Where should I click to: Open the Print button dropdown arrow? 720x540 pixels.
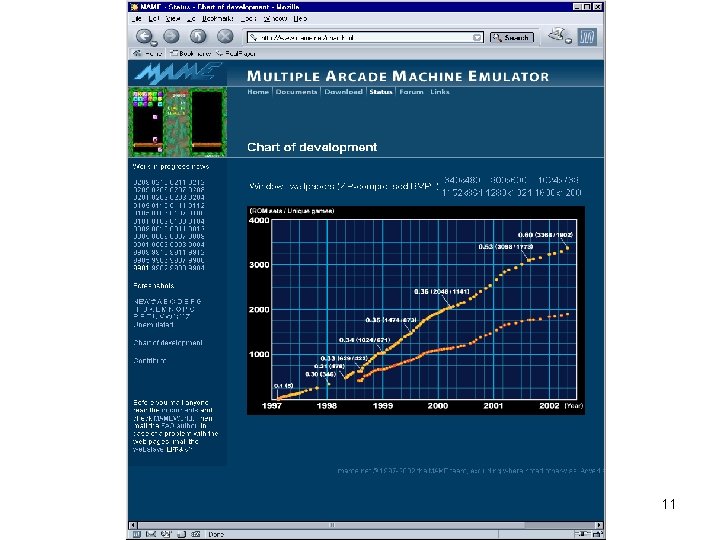pos(568,41)
